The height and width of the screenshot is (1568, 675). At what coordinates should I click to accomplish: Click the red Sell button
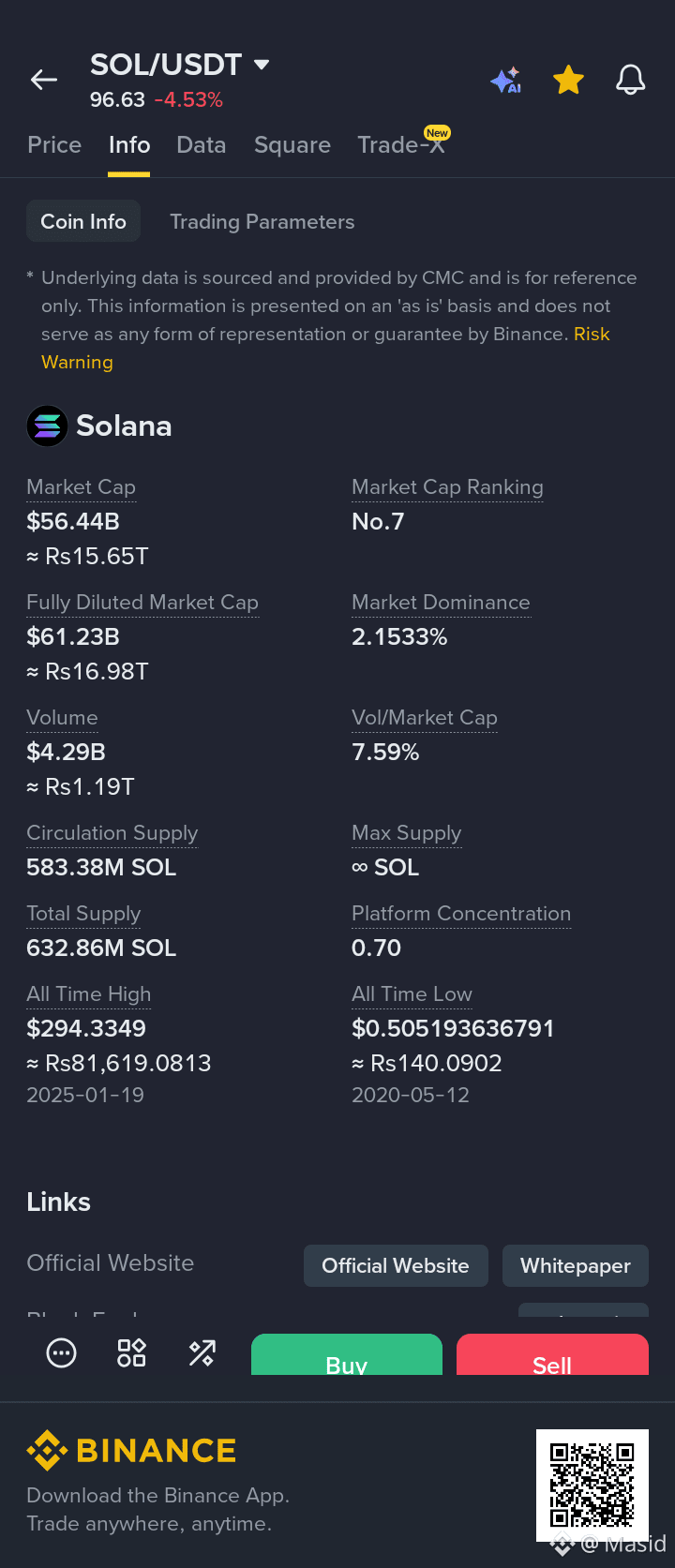[x=552, y=1355]
